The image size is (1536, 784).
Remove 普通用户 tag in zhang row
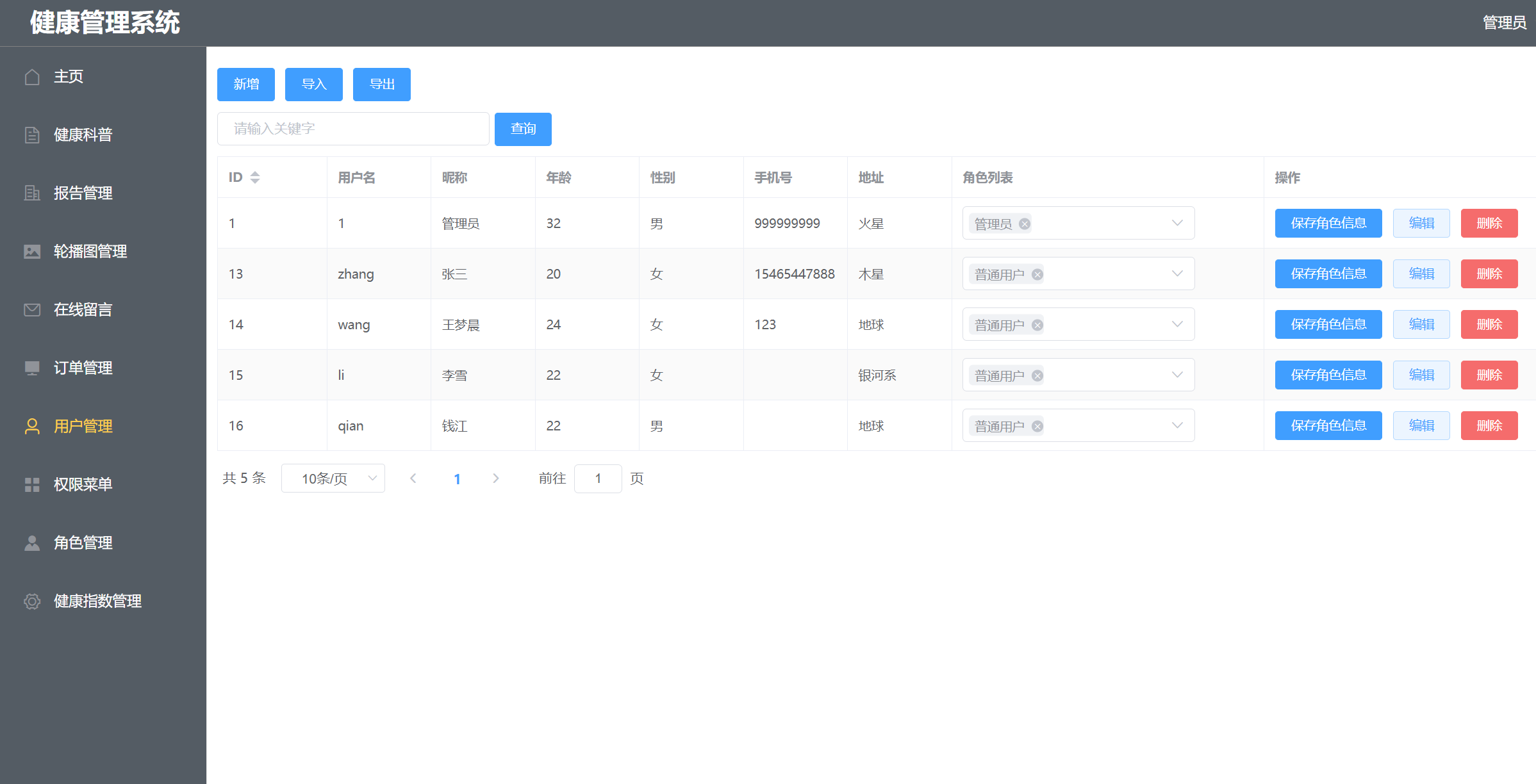click(x=1037, y=274)
